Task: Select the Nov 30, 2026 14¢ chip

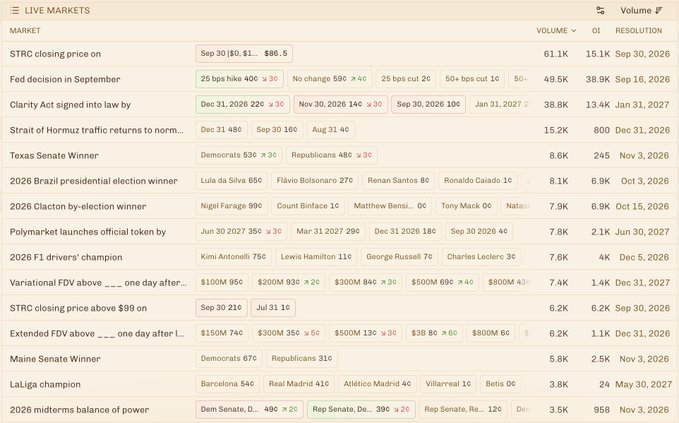Action: pyautogui.click(x=340, y=104)
